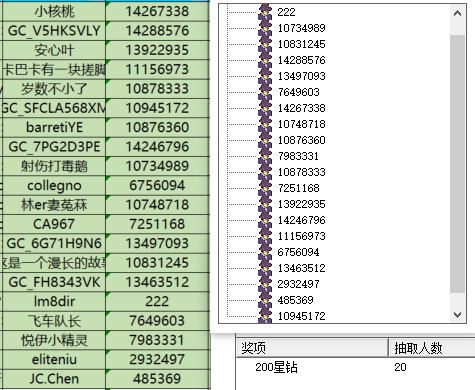
Task: Select winner entry 10876360 in the list
Action: (302, 140)
